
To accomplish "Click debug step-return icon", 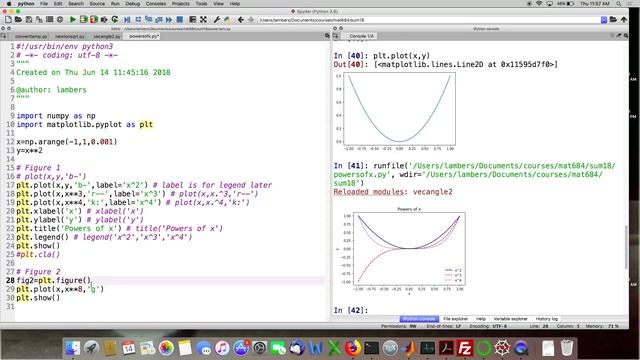I will tap(158, 20).
